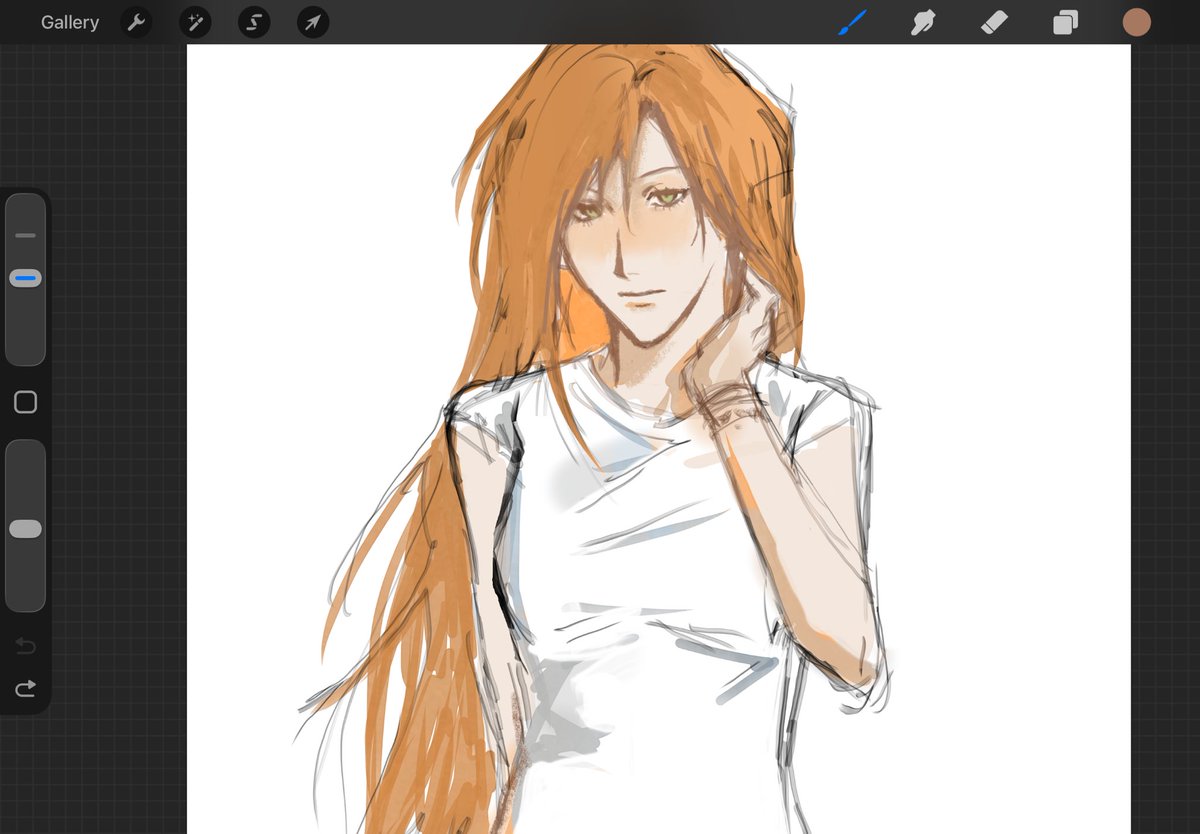Activate the Transform arrow tool
Image resolution: width=1200 pixels, height=834 pixels.
pos(313,22)
